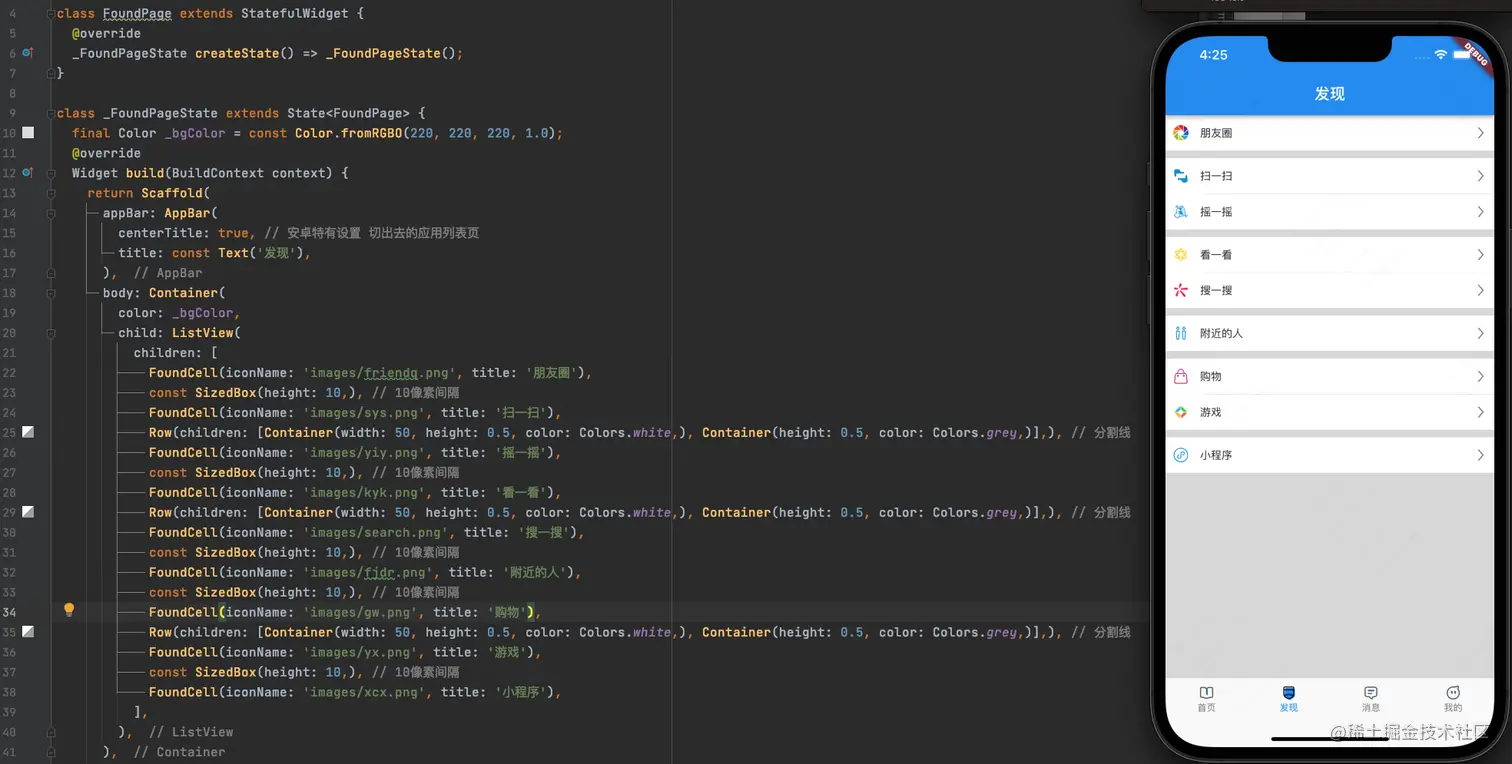The image size is (1512, 764).
Task: Click the 看一看 yellow flower icon
Action: [1181, 255]
